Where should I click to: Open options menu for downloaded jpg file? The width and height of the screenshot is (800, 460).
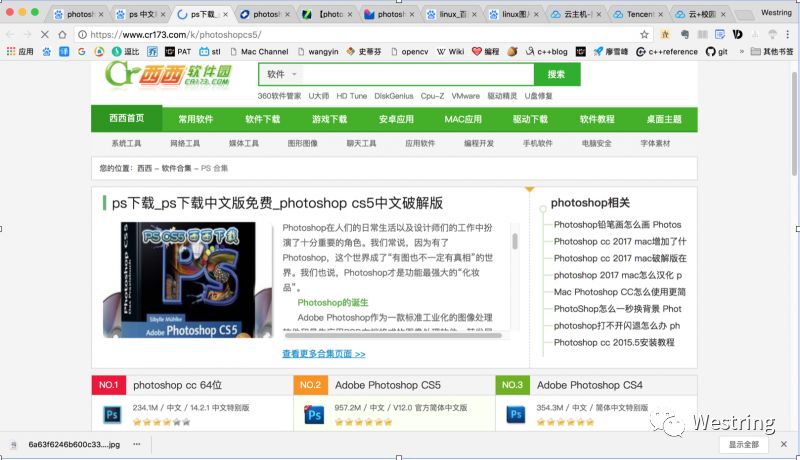137,444
